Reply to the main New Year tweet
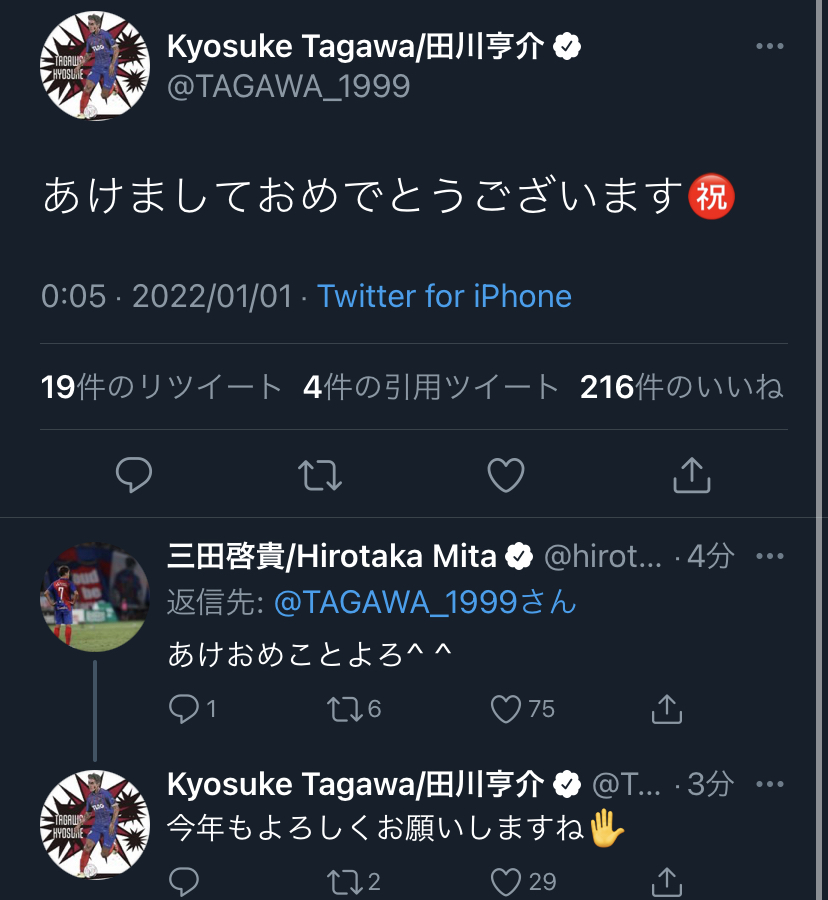The image size is (828, 900). click(133, 475)
